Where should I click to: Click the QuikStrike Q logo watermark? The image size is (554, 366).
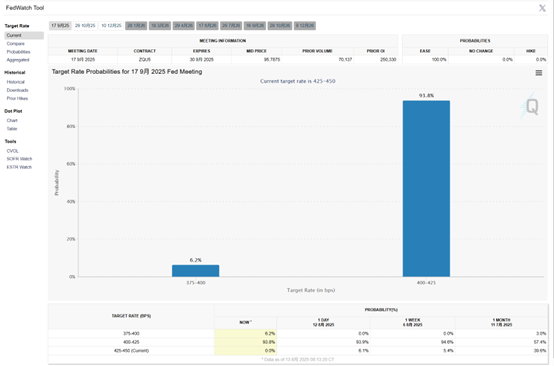coord(530,106)
